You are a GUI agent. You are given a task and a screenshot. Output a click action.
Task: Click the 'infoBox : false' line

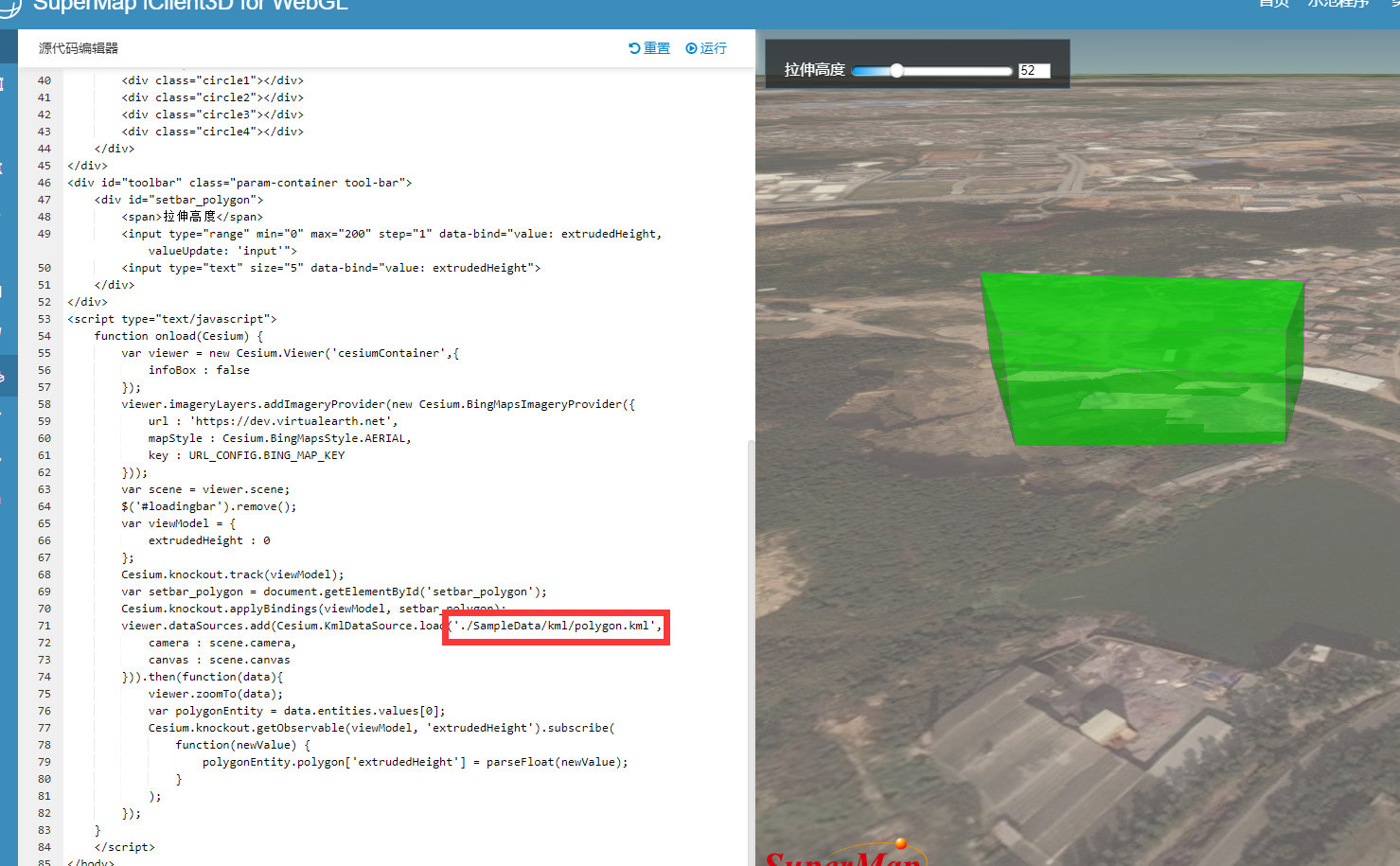[199, 370]
